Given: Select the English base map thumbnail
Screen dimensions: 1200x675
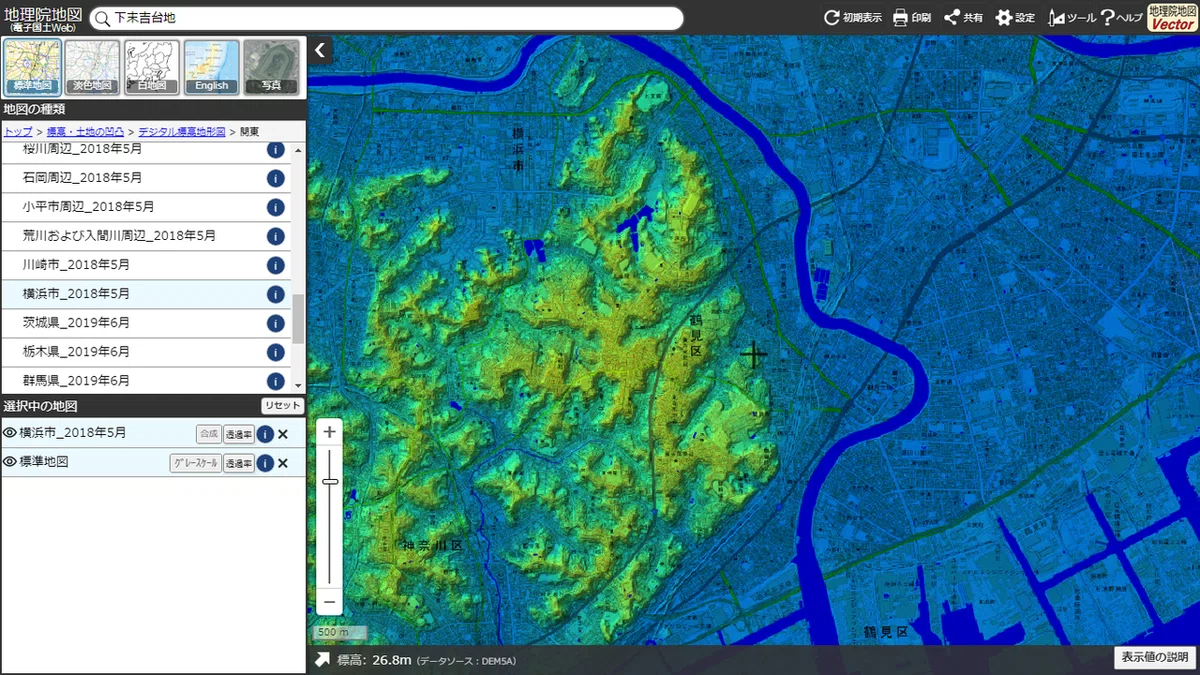Looking at the screenshot, I should (212, 67).
